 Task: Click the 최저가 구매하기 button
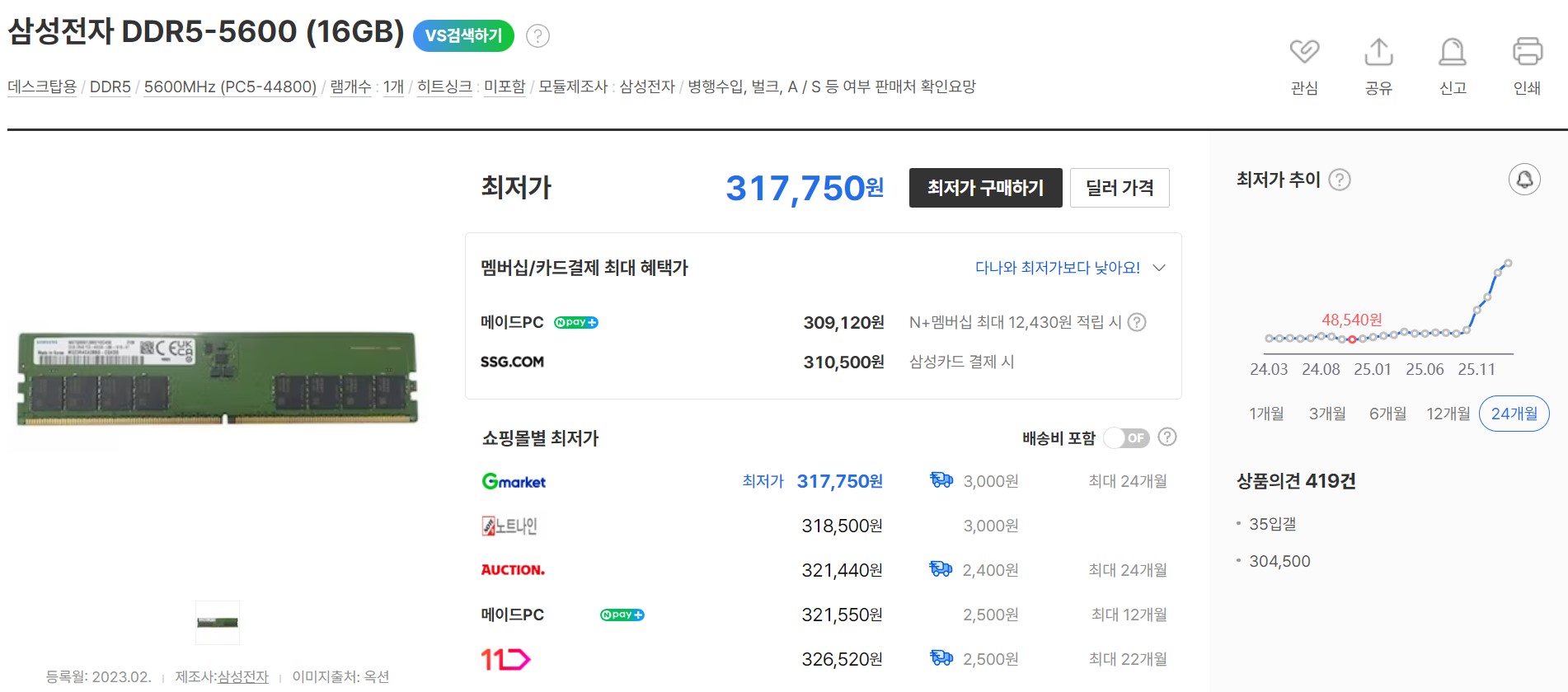pyautogui.click(x=985, y=188)
